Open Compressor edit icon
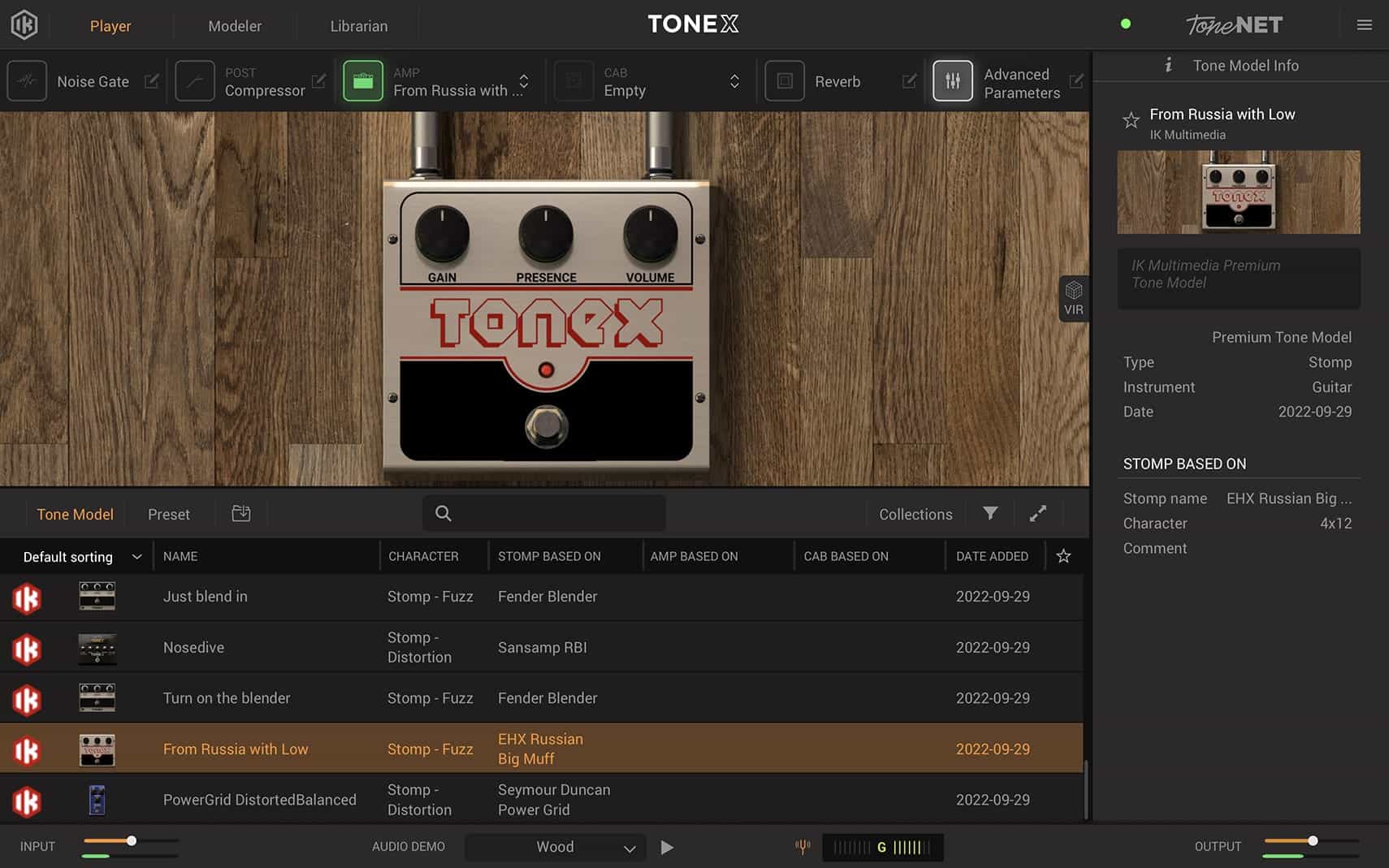 click(x=318, y=81)
